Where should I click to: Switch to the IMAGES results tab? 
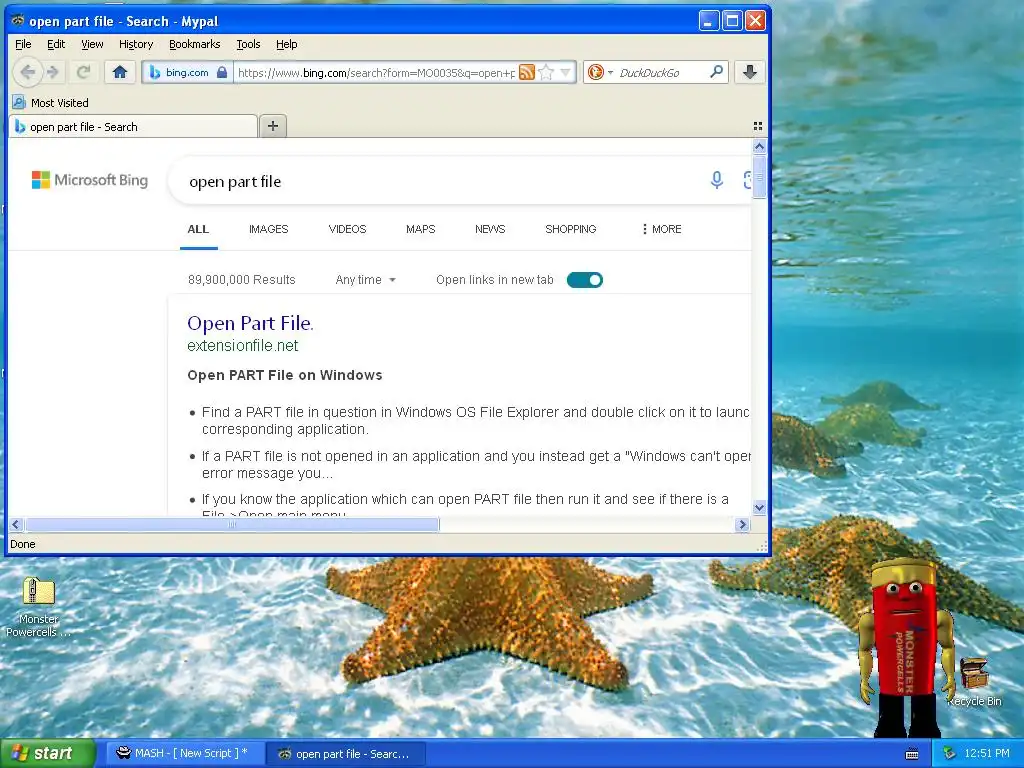tap(268, 229)
